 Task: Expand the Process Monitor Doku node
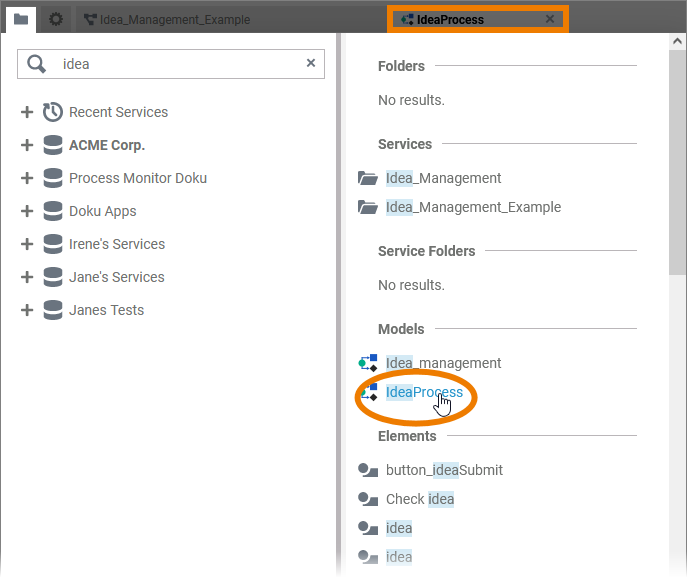(27, 178)
